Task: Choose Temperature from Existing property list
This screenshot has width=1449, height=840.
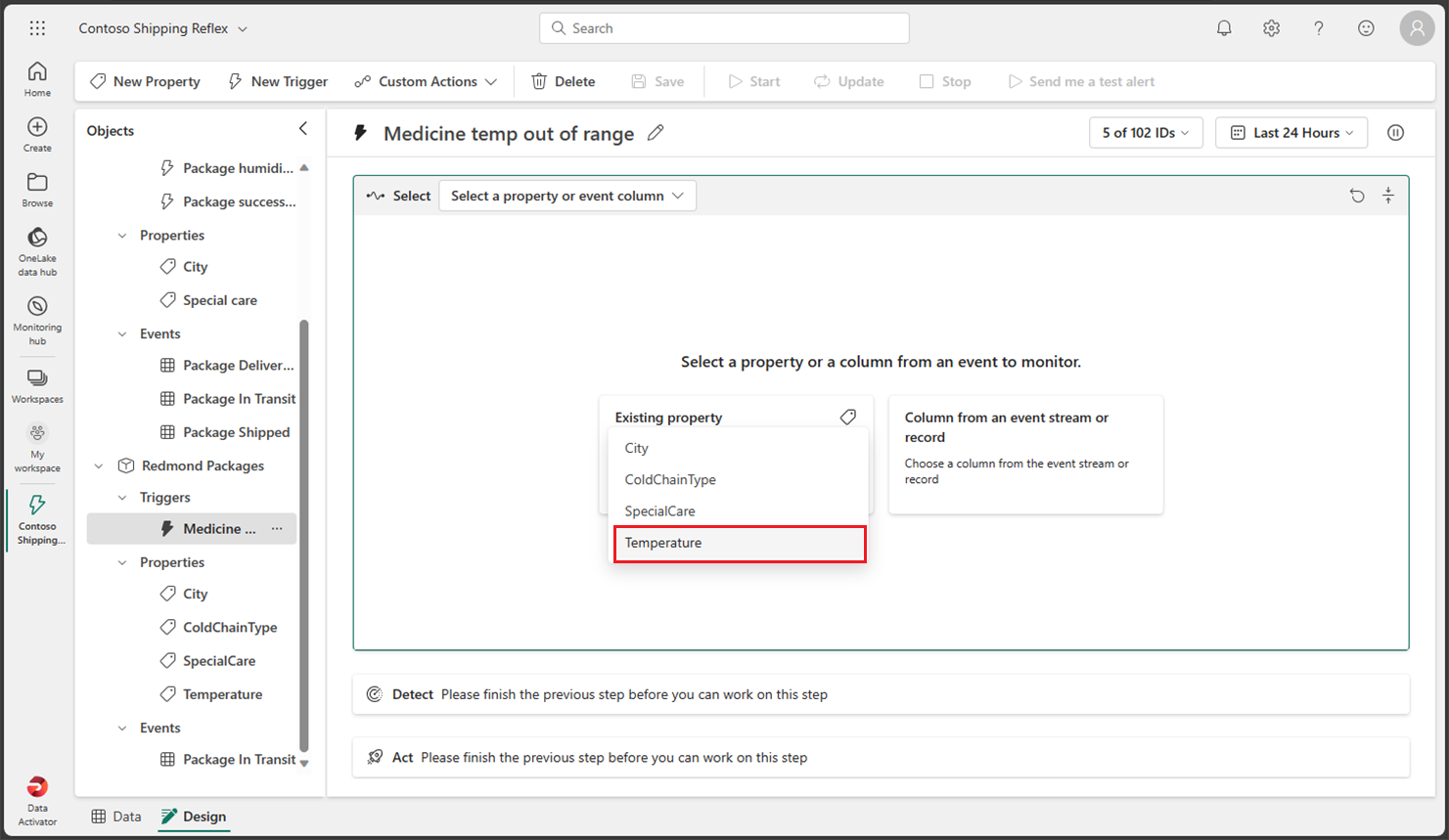Action: click(x=740, y=544)
